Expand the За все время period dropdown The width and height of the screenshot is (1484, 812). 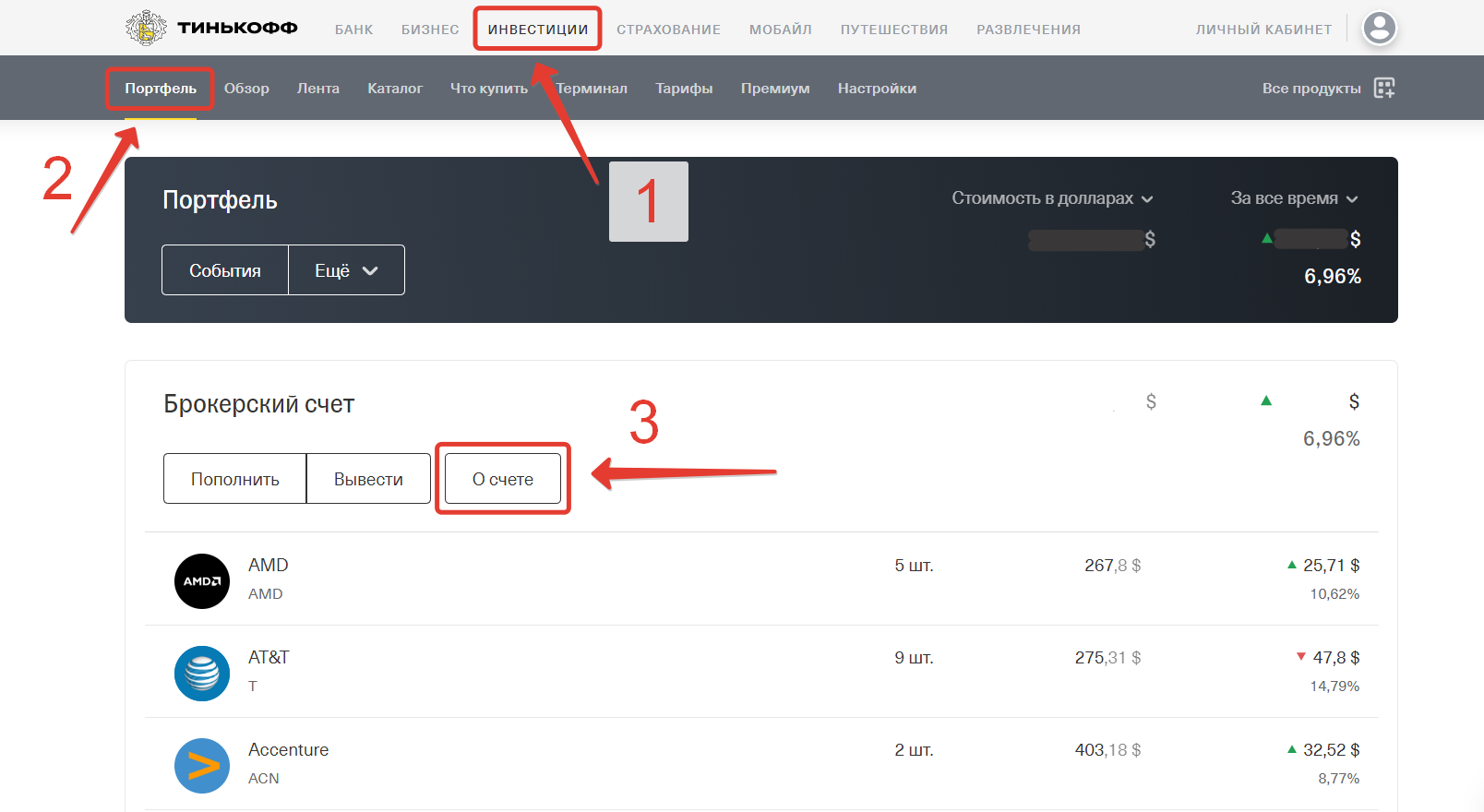(x=1294, y=198)
